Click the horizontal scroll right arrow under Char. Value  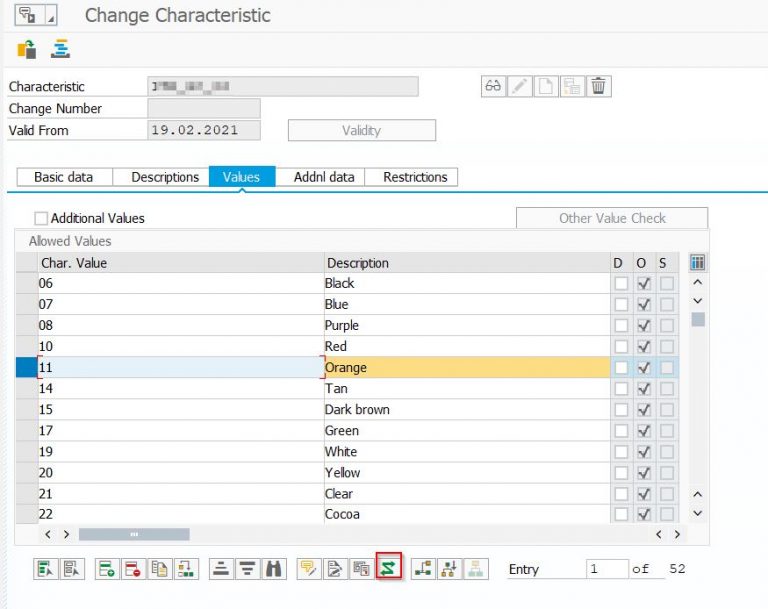point(66,535)
